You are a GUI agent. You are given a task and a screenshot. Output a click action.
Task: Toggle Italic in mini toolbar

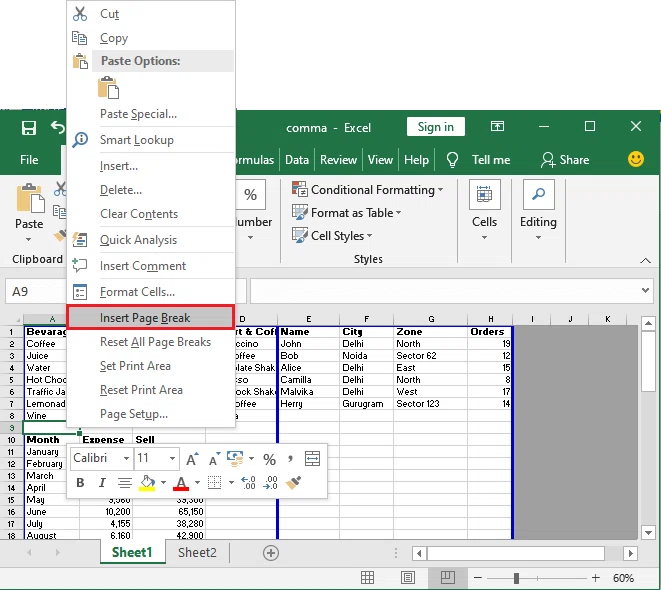click(x=102, y=483)
